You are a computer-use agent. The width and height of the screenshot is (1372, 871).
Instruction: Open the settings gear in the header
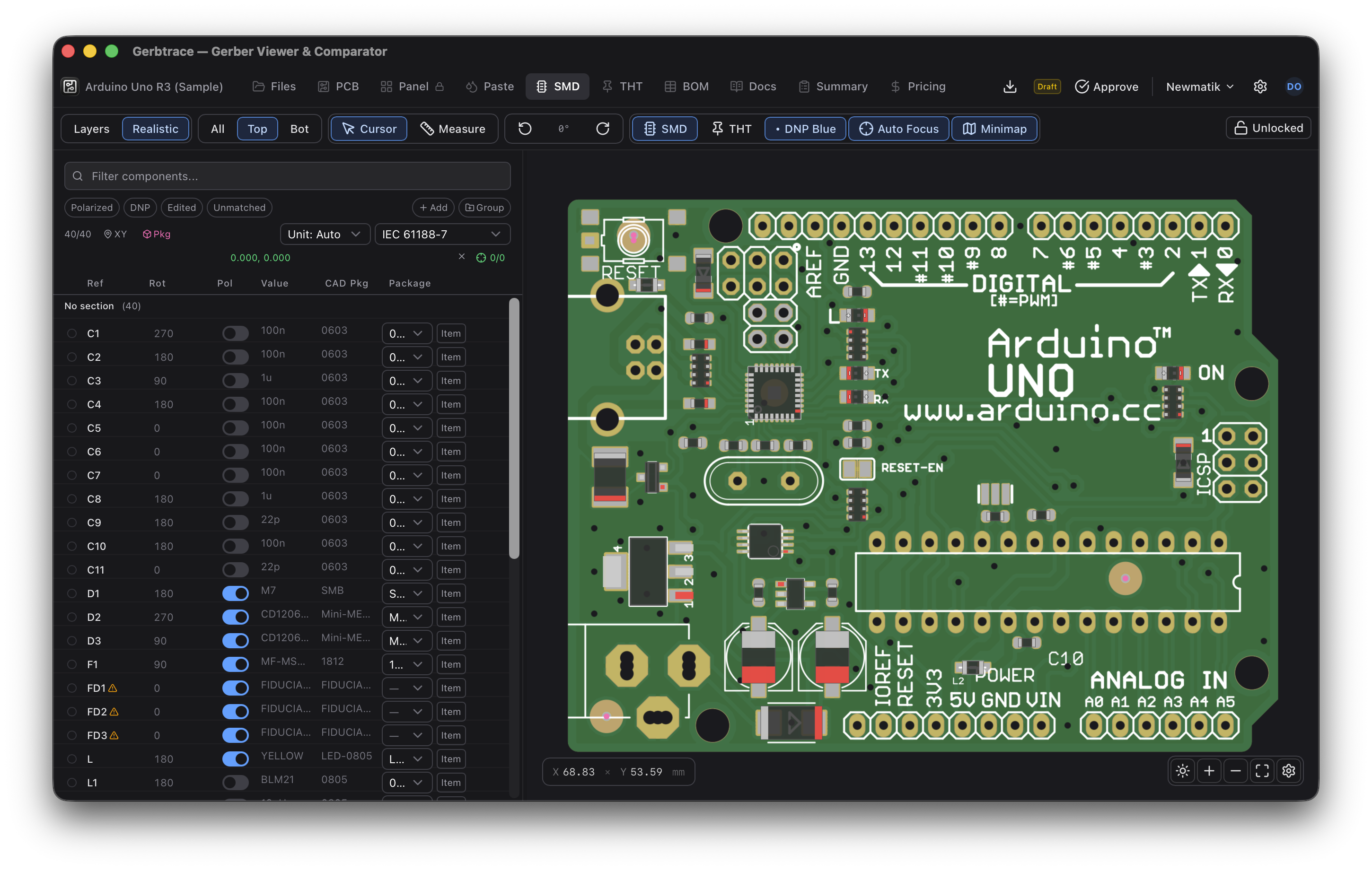click(1260, 87)
